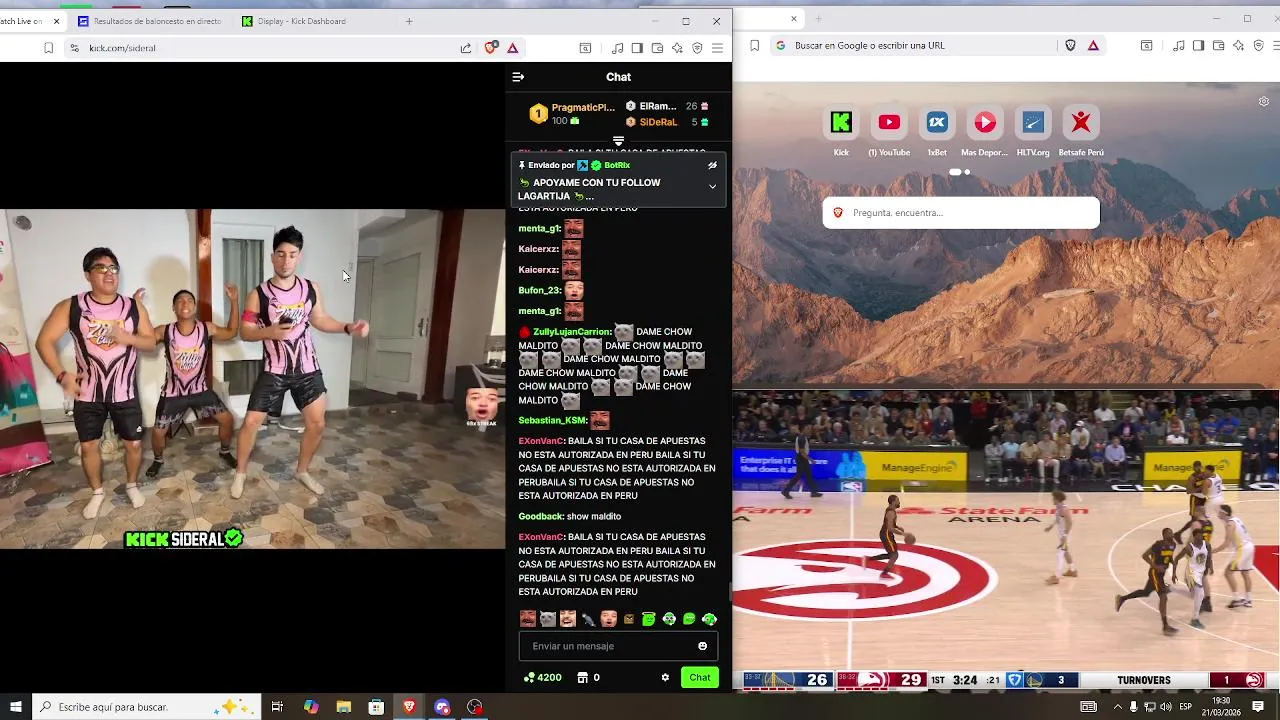
Task: Click the Bufon_23 username in chat
Action: point(539,290)
